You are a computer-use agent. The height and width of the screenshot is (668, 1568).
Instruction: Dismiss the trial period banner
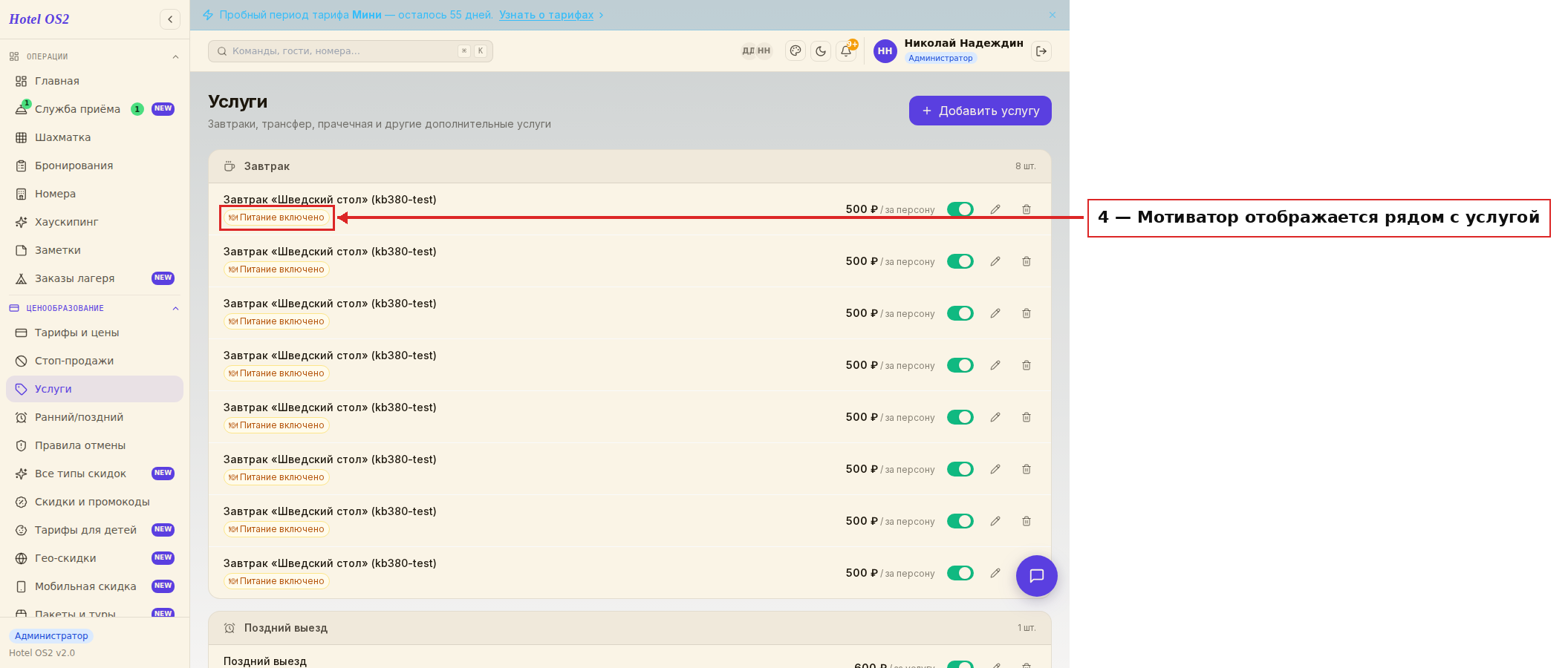1053,15
